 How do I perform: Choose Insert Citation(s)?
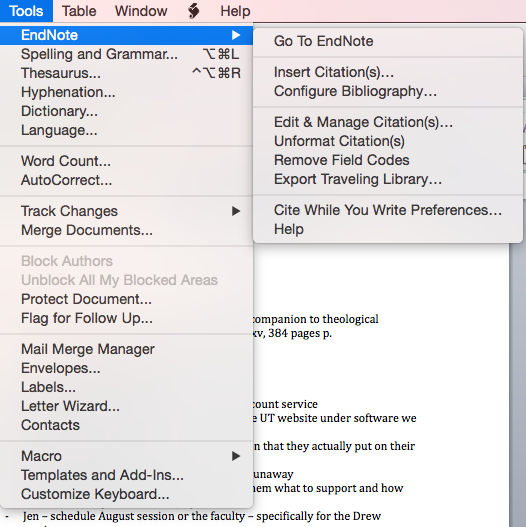(x=388, y=72)
